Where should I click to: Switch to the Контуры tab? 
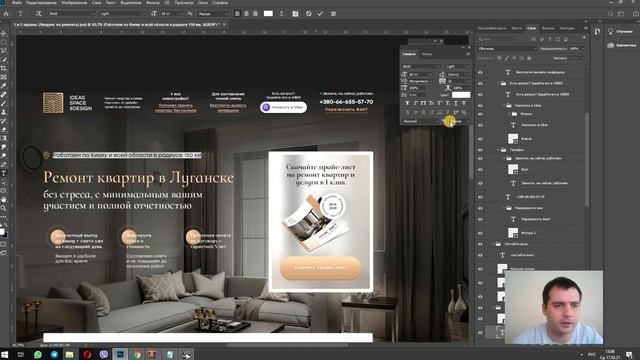click(x=567, y=28)
